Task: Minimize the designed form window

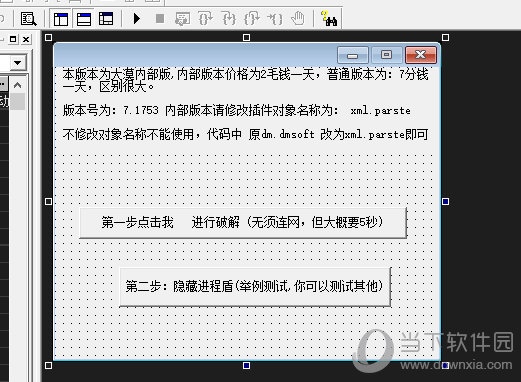Action: click(x=353, y=55)
